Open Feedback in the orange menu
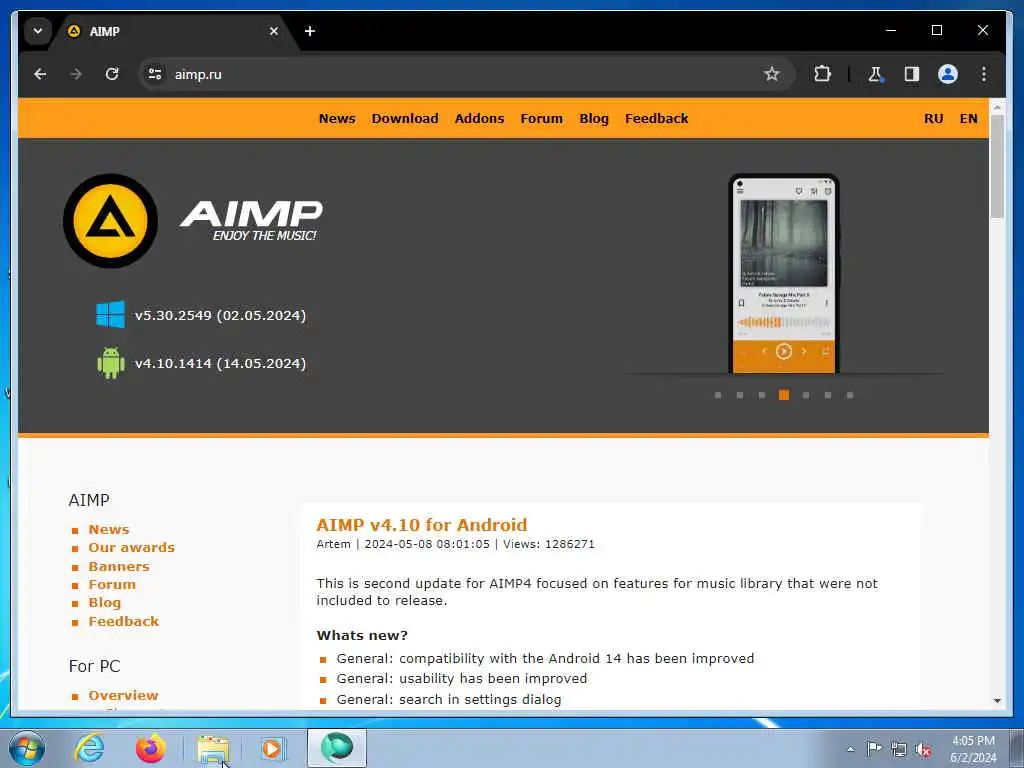Viewport: 1024px width, 768px height. click(x=656, y=119)
